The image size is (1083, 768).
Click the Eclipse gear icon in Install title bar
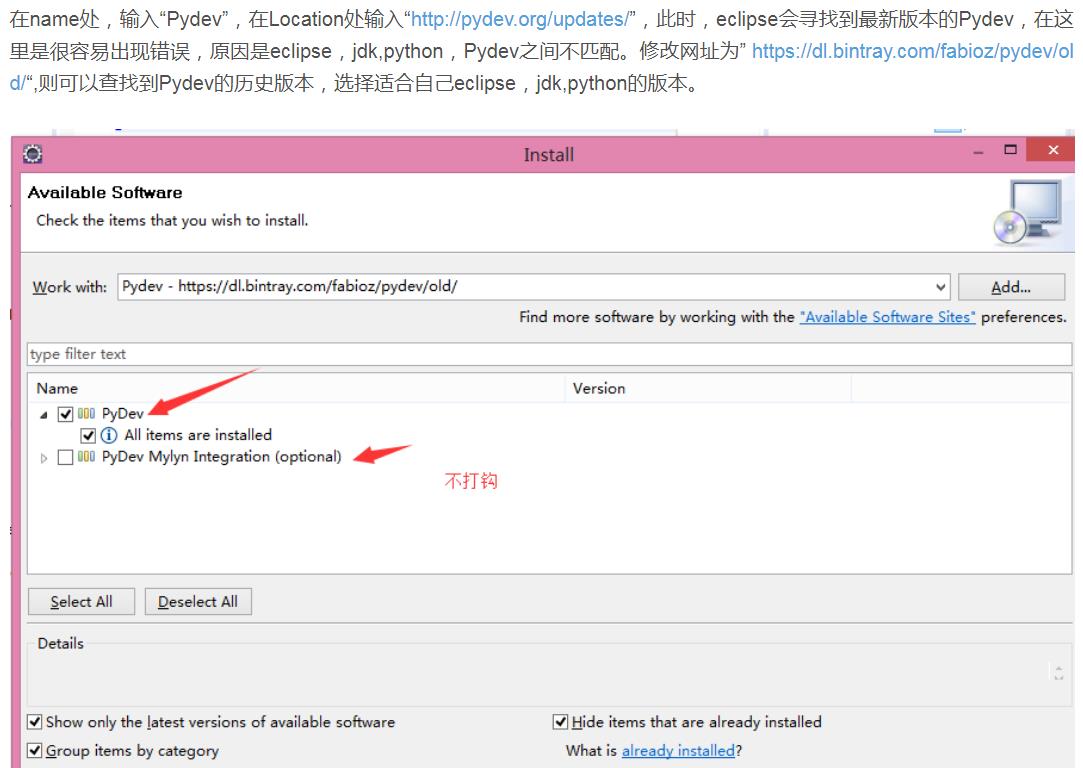[x=32, y=153]
